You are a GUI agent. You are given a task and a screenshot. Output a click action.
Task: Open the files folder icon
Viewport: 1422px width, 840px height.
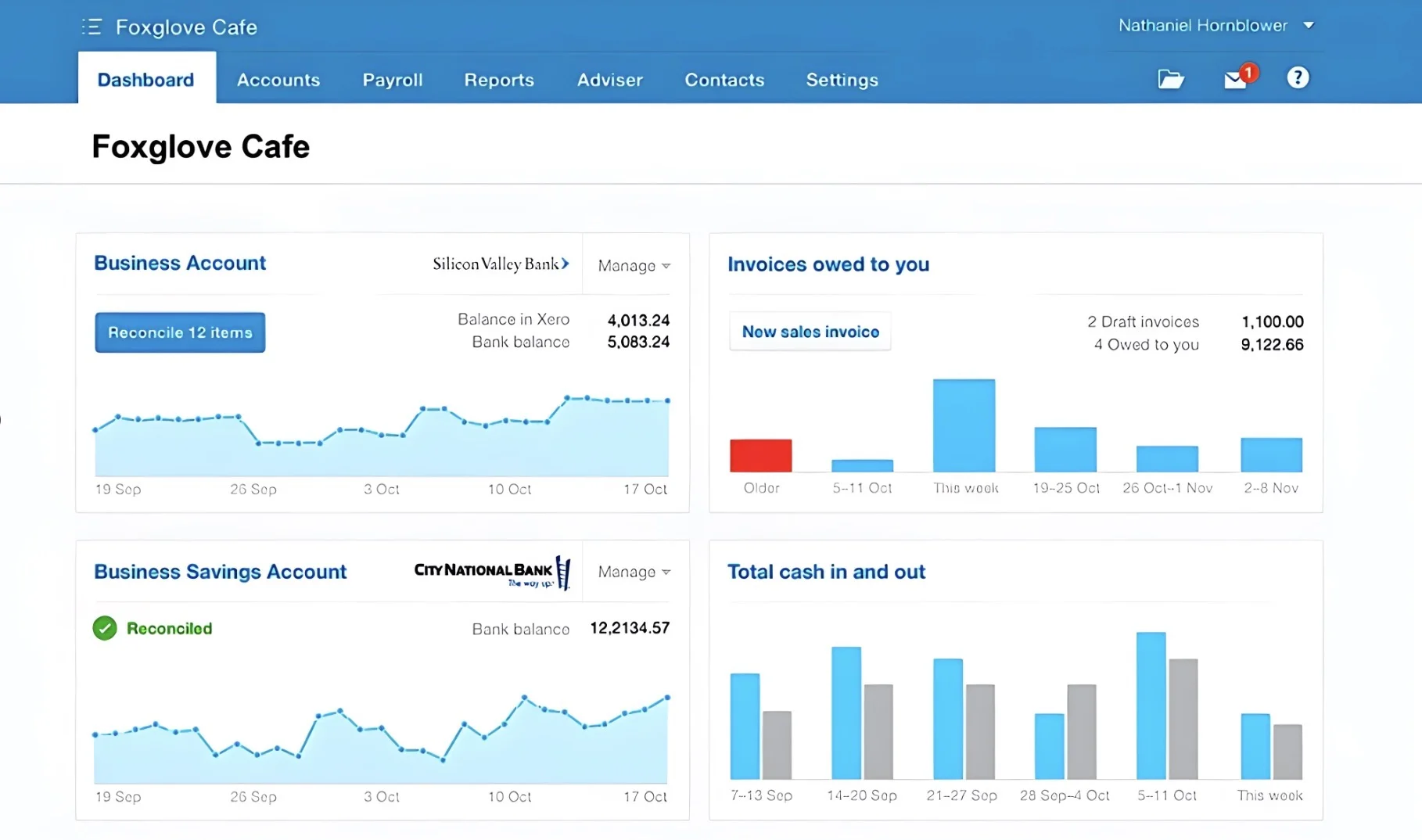pyautogui.click(x=1171, y=78)
